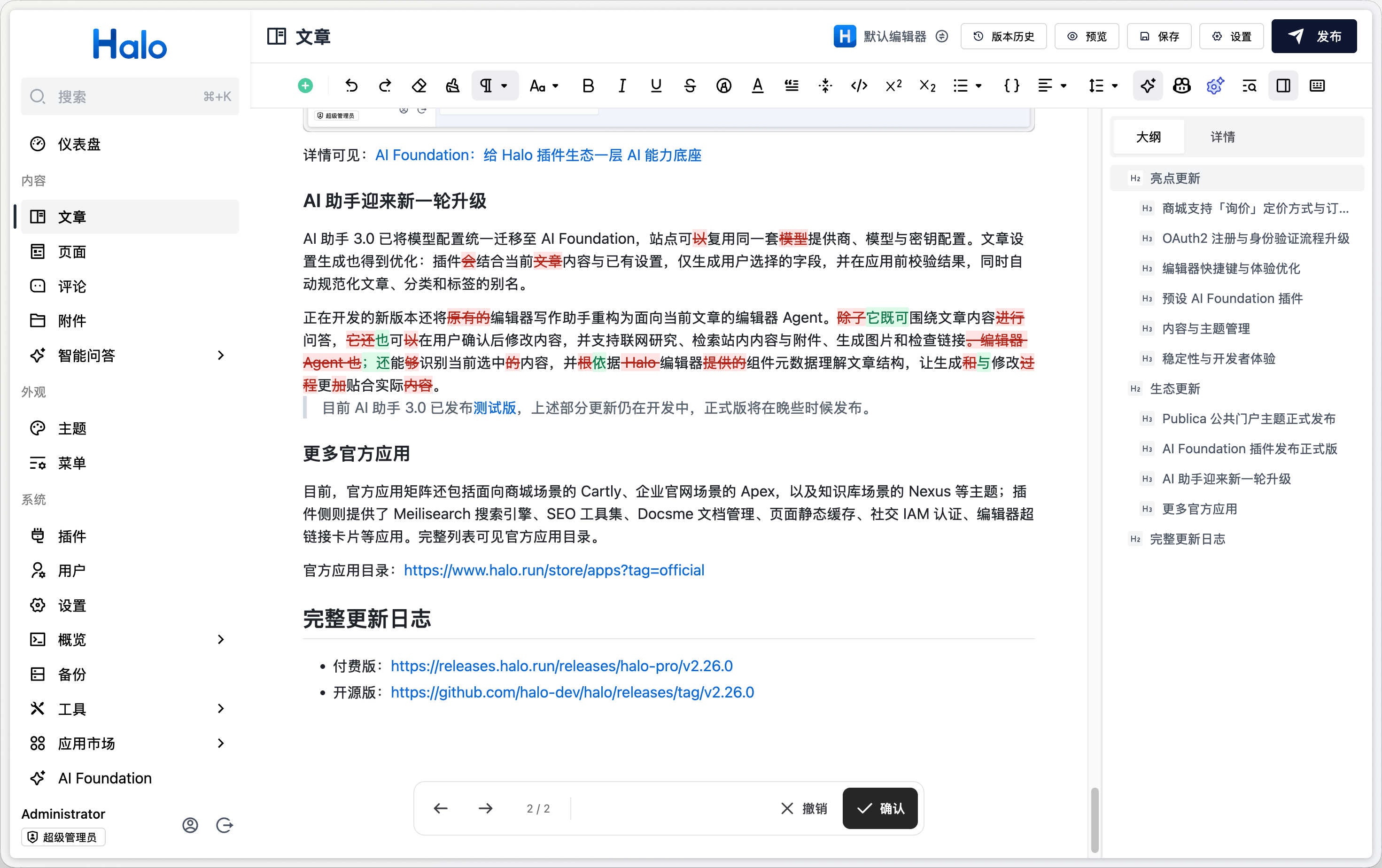Open the Plugins menu item
1382x868 pixels.
[x=130, y=536]
